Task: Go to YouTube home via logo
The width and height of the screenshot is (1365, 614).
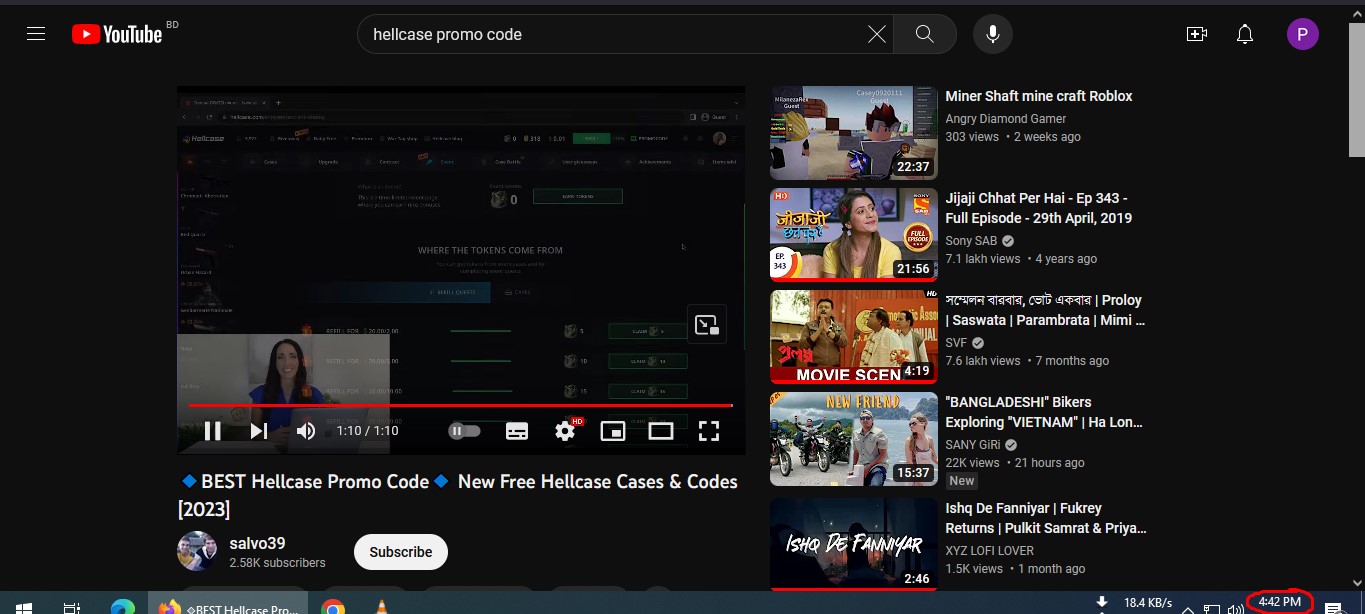Action: [x=117, y=34]
